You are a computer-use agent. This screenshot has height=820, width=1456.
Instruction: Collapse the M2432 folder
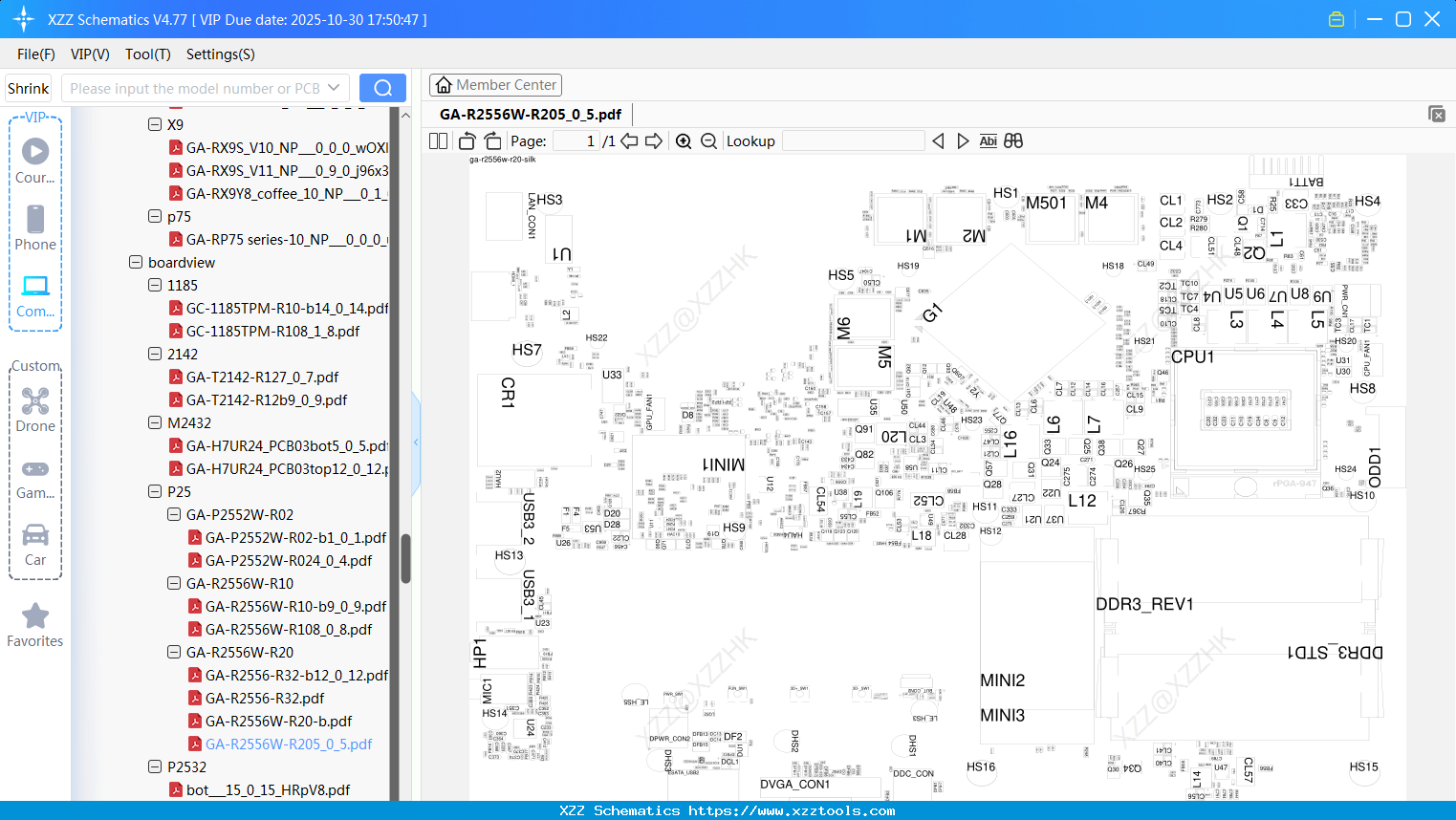tap(155, 422)
